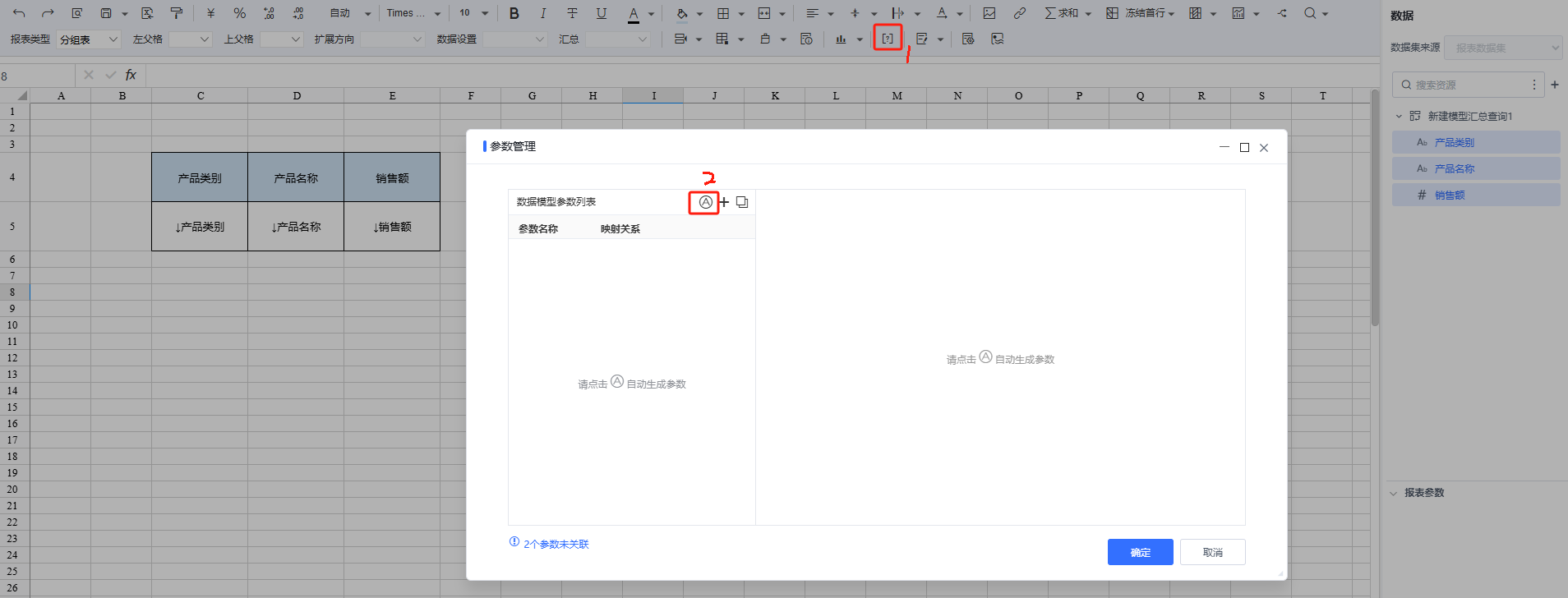This screenshot has height=598, width=1568.
Task: Click the 参数名称 column header
Action: [538, 229]
